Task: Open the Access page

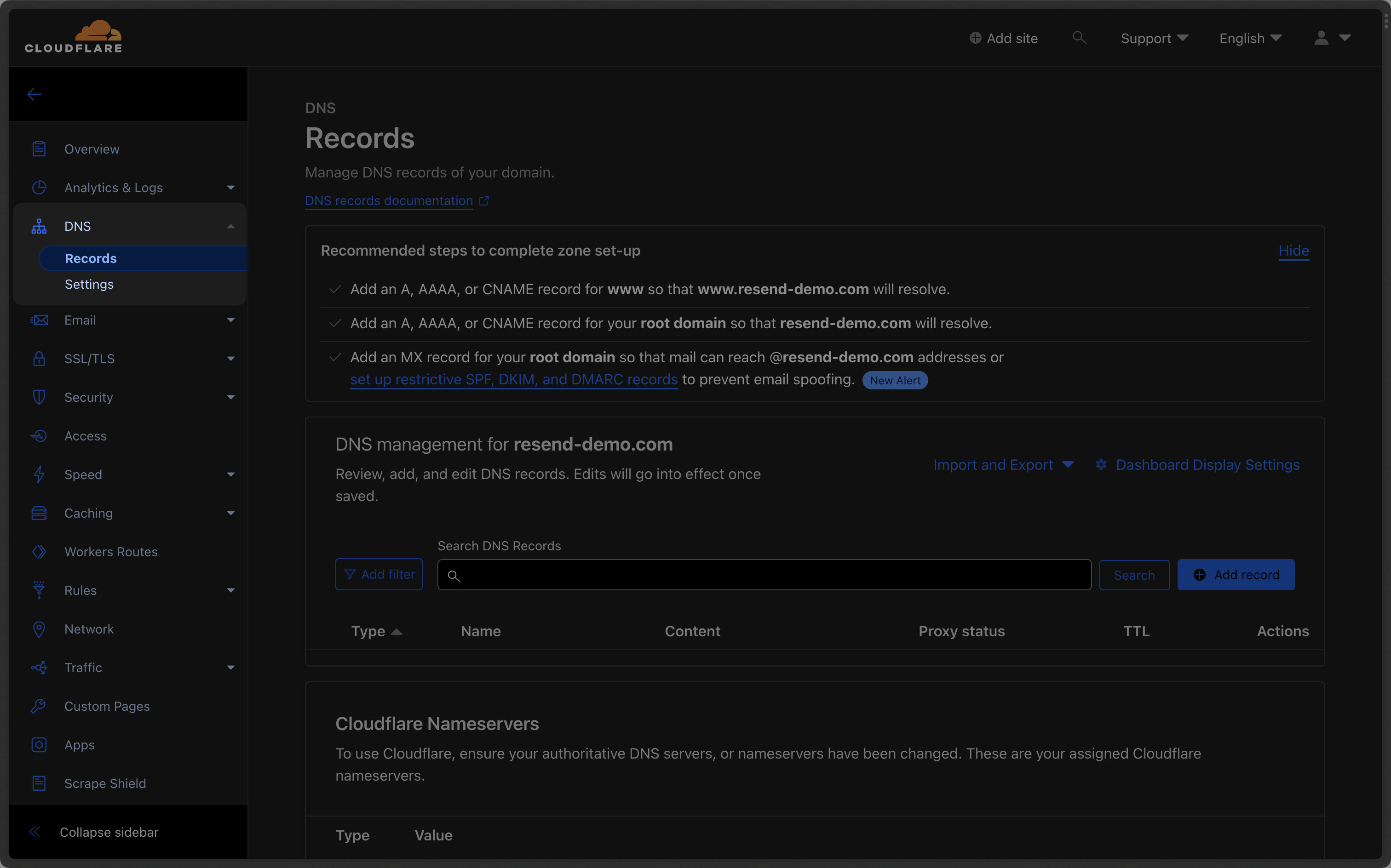Action: (85, 436)
